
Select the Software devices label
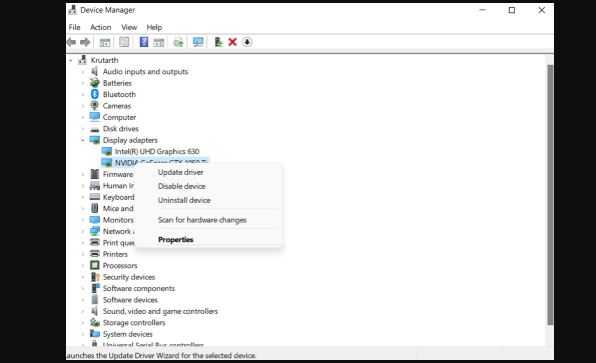pyautogui.click(x=130, y=300)
